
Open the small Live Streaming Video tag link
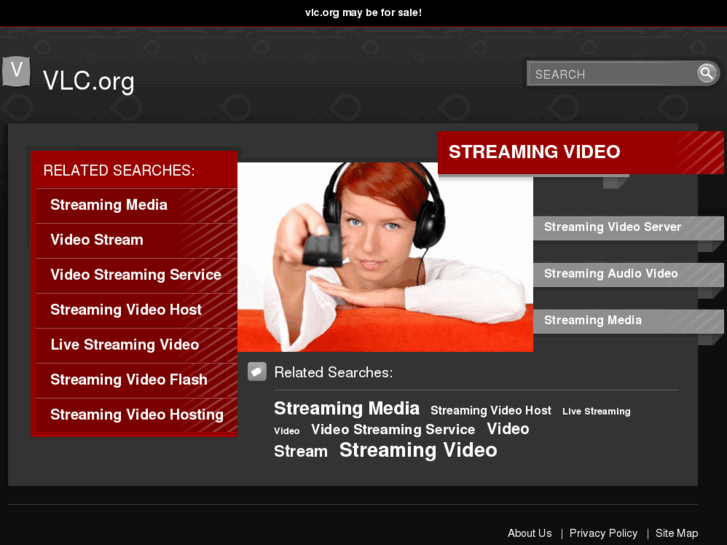596,411
